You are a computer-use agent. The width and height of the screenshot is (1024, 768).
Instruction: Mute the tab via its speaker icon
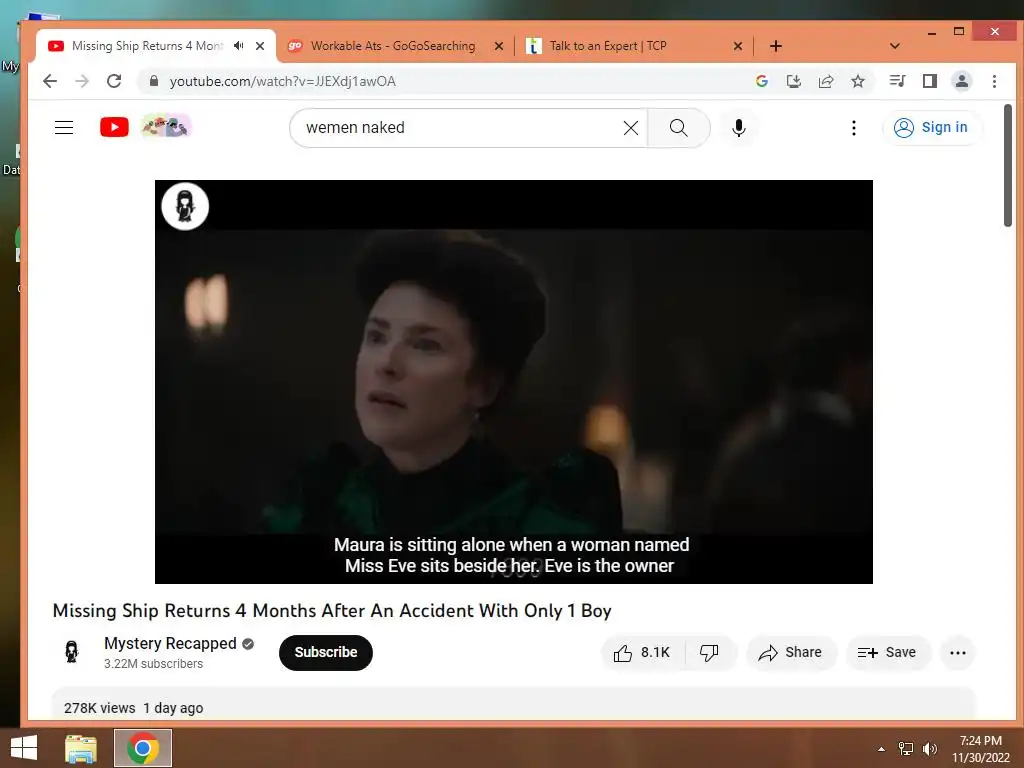(x=238, y=46)
